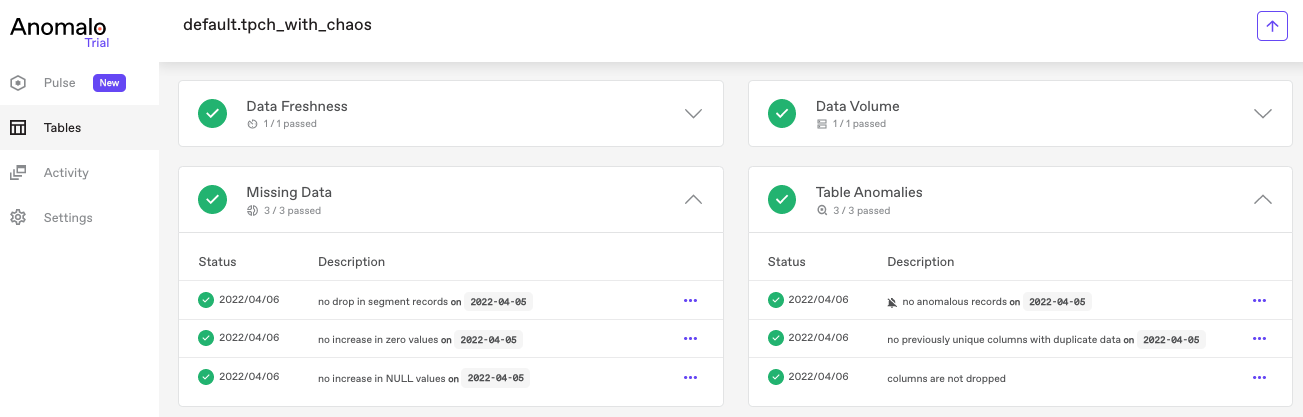1303x417 pixels.
Task: Open more options for NULL values check
Action: pos(690,378)
